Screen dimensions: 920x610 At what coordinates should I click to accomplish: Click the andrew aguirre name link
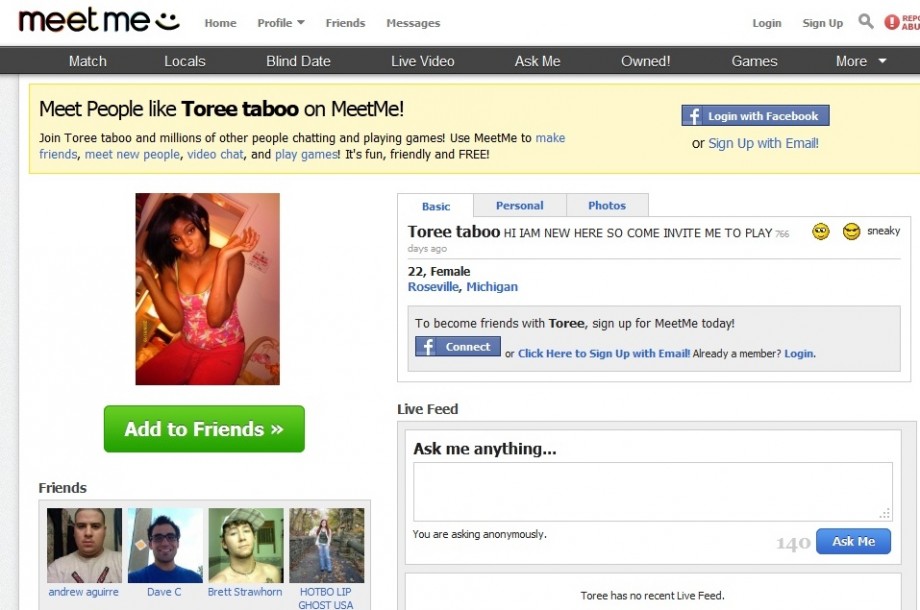(83, 592)
